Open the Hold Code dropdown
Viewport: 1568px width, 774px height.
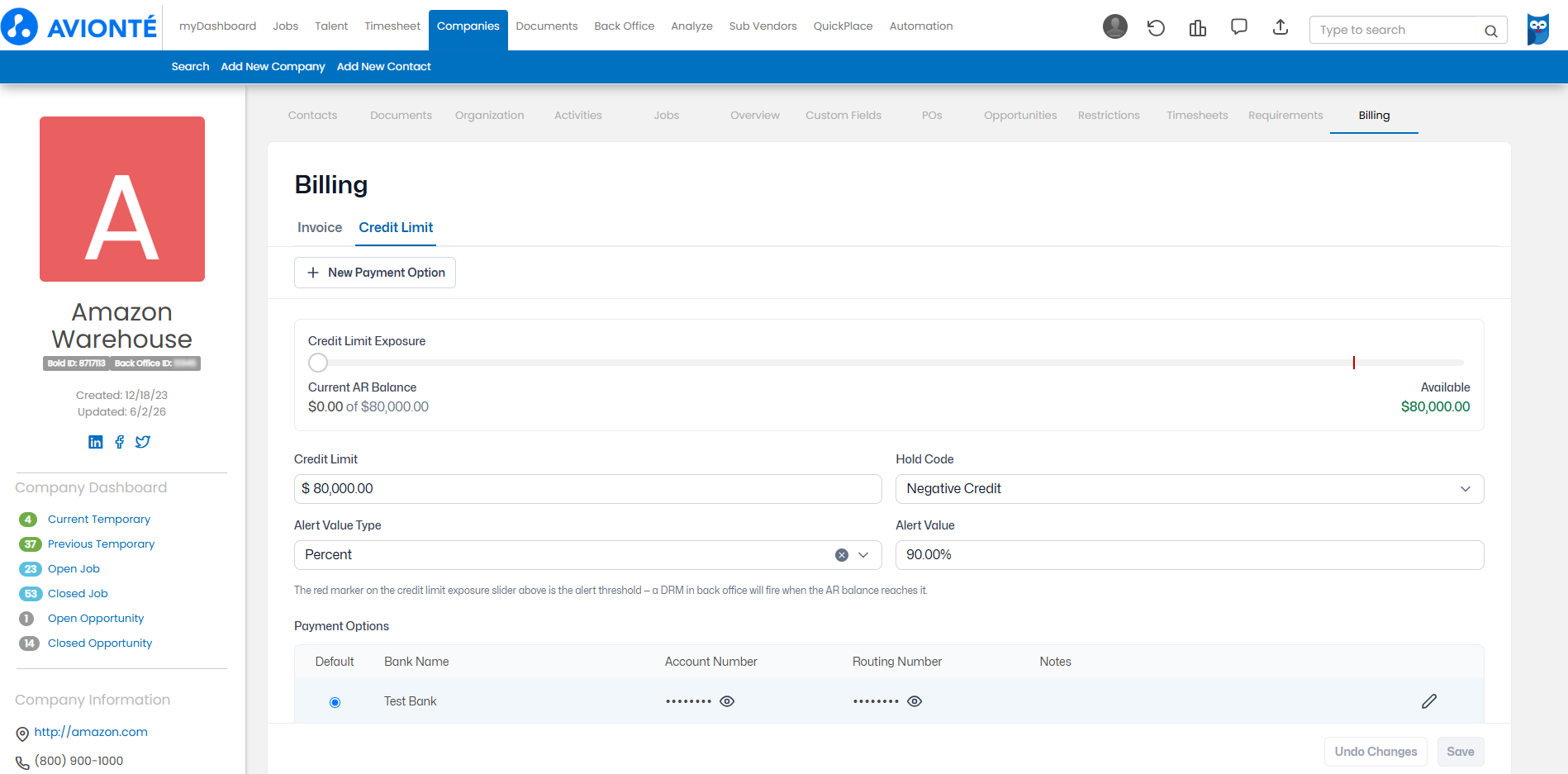click(1190, 489)
